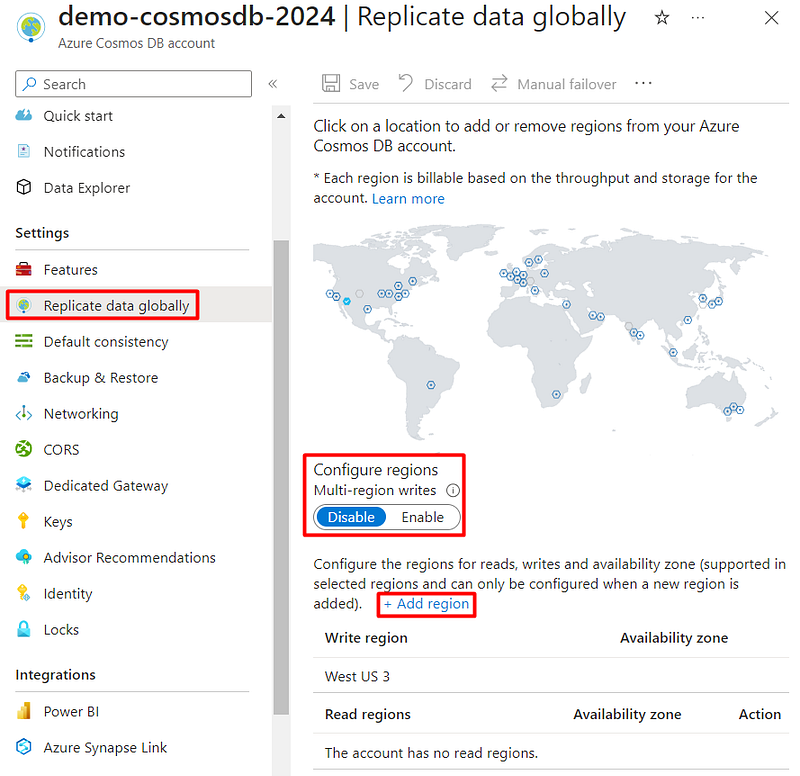Image resolution: width=800 pixels, height=776 pixels.
Task: Click the sidebar scroll up arrow
Action: tap(281, 116)
